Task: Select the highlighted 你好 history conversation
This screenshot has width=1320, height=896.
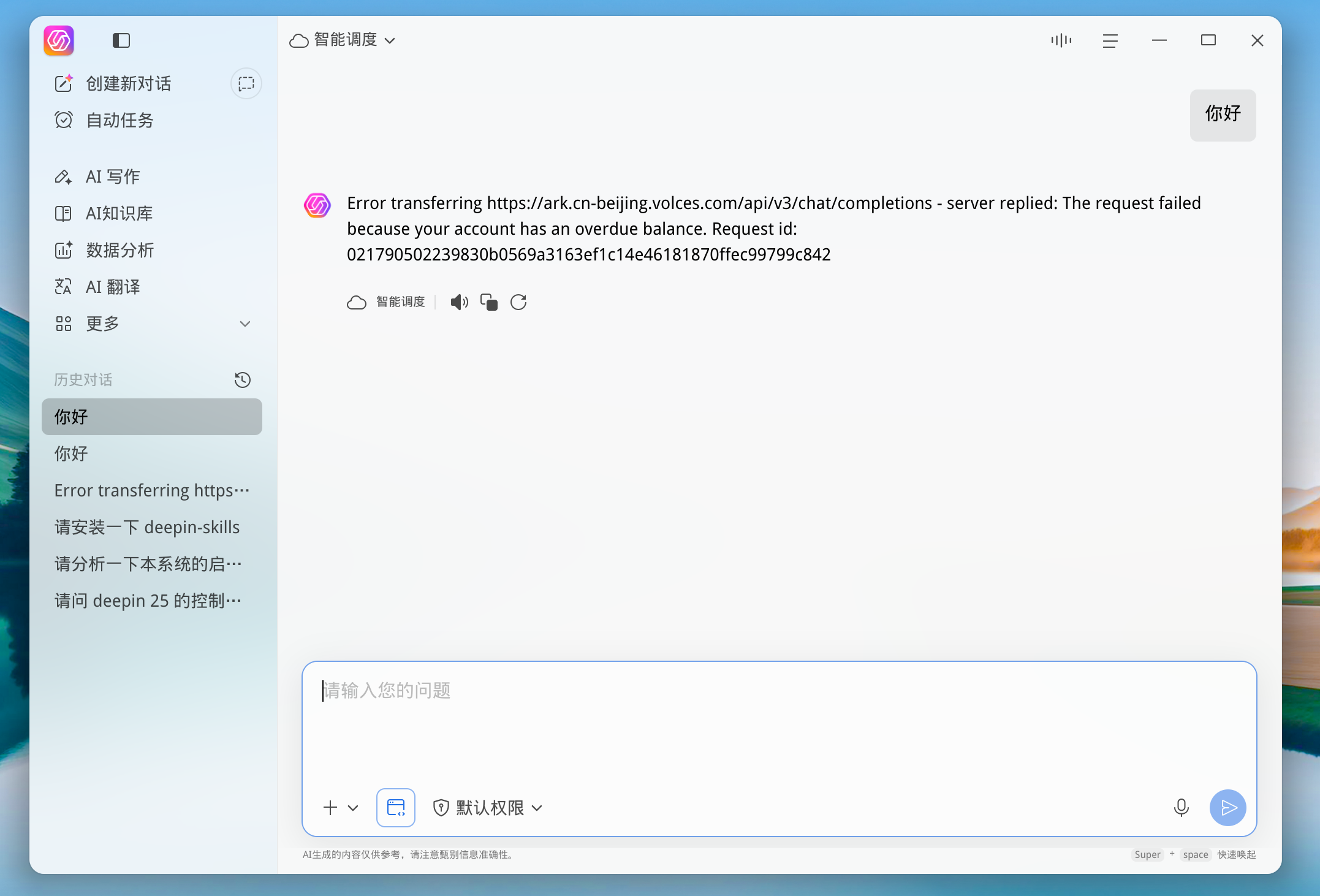Action: pyautogui.click(x=152, y=417)
